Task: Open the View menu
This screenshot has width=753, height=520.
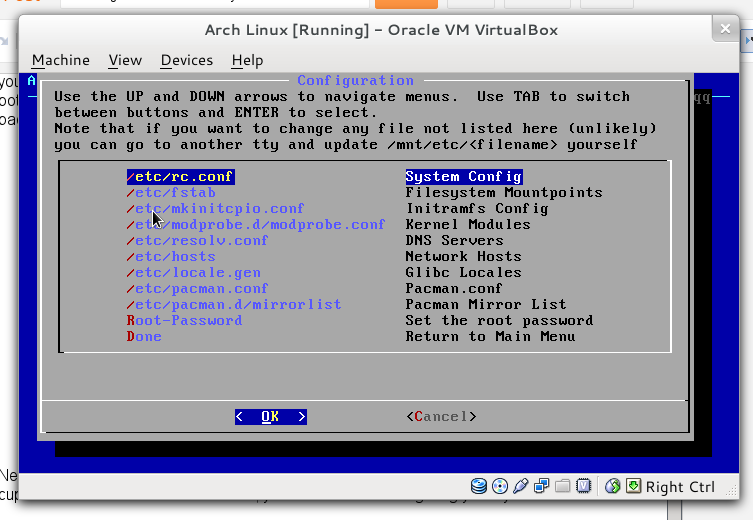Action: coord(125,60)
